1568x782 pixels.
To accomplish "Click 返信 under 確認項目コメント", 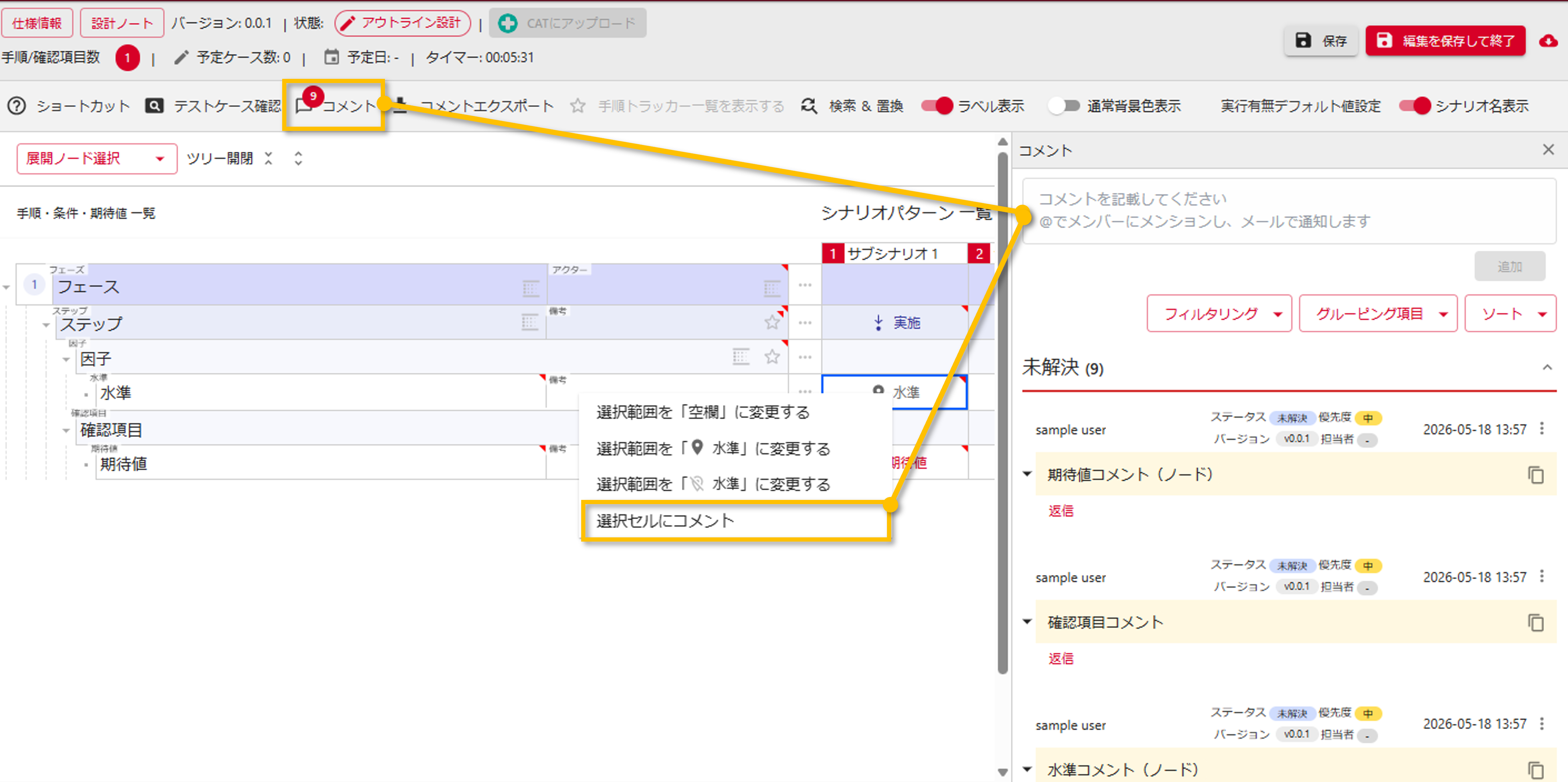I will click(1060, 659).
